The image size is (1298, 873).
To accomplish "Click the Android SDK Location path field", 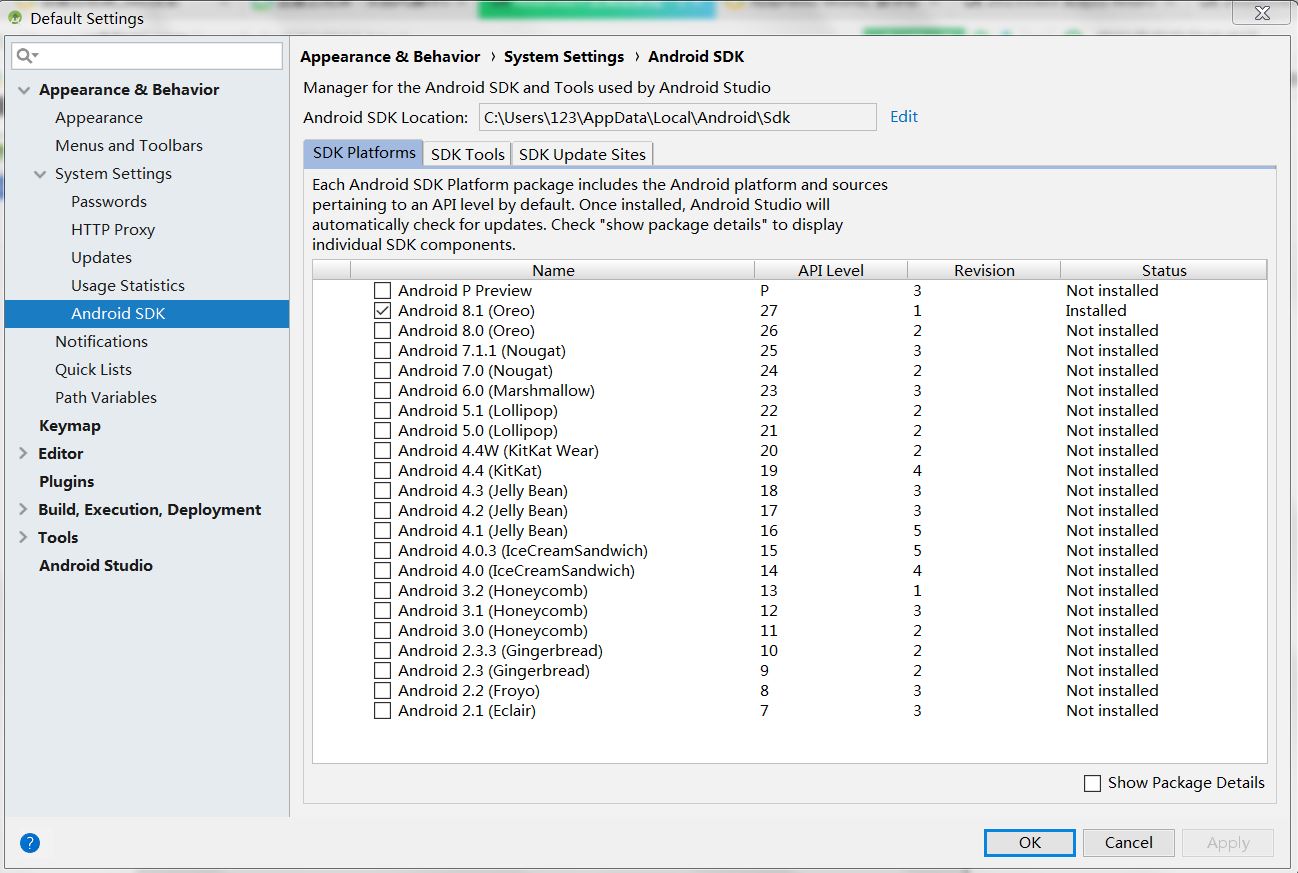I will [x=678, y=117].
